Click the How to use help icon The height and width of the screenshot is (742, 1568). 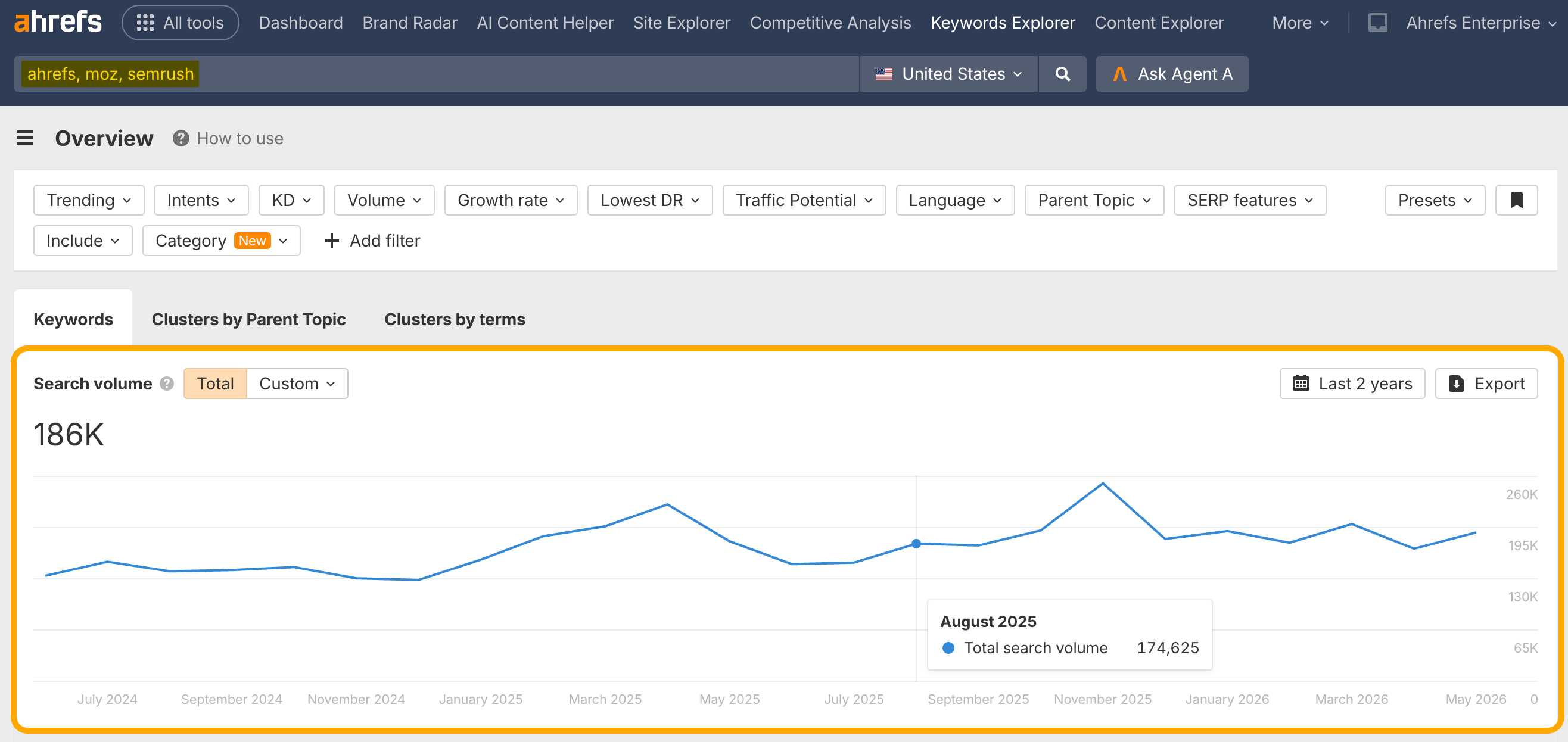[x=181, y=138]
